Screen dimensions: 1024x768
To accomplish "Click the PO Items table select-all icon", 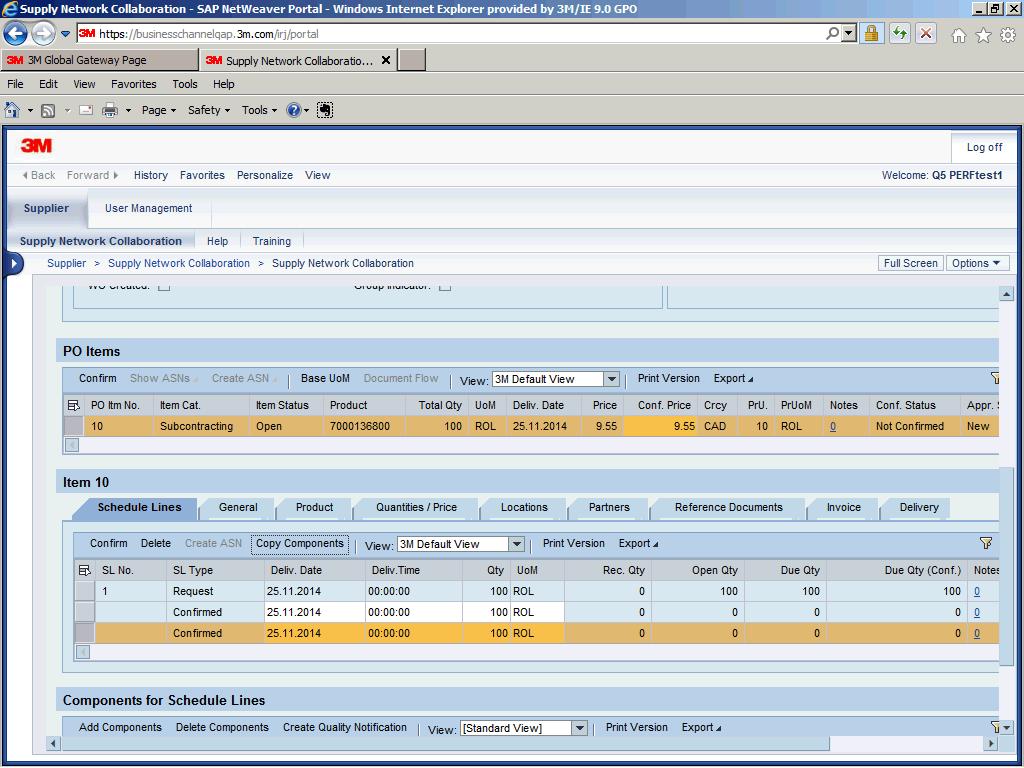I will point(73,406).
